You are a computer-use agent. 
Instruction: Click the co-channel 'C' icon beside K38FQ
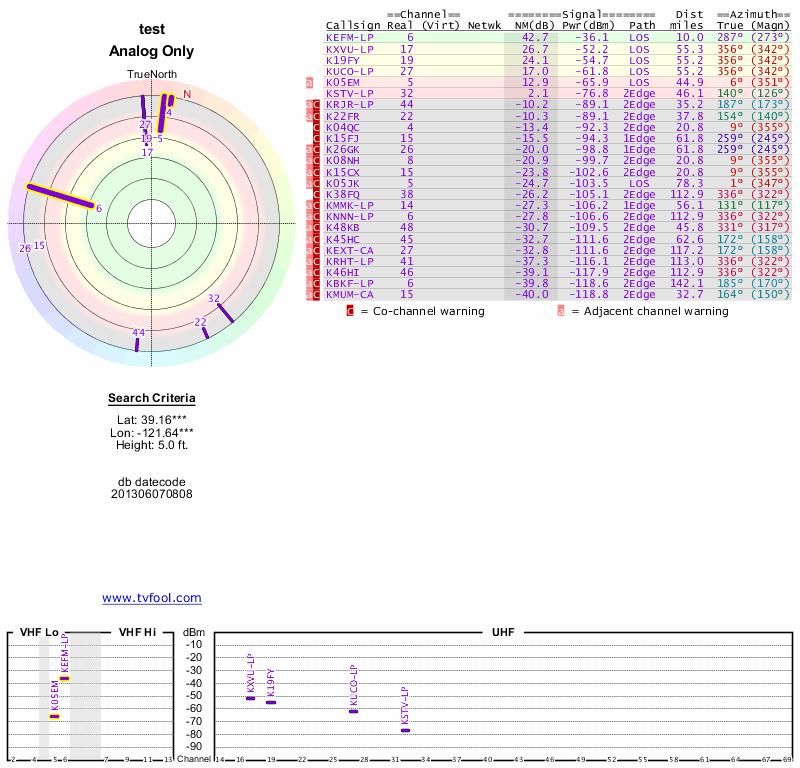(x=317, y=194)
